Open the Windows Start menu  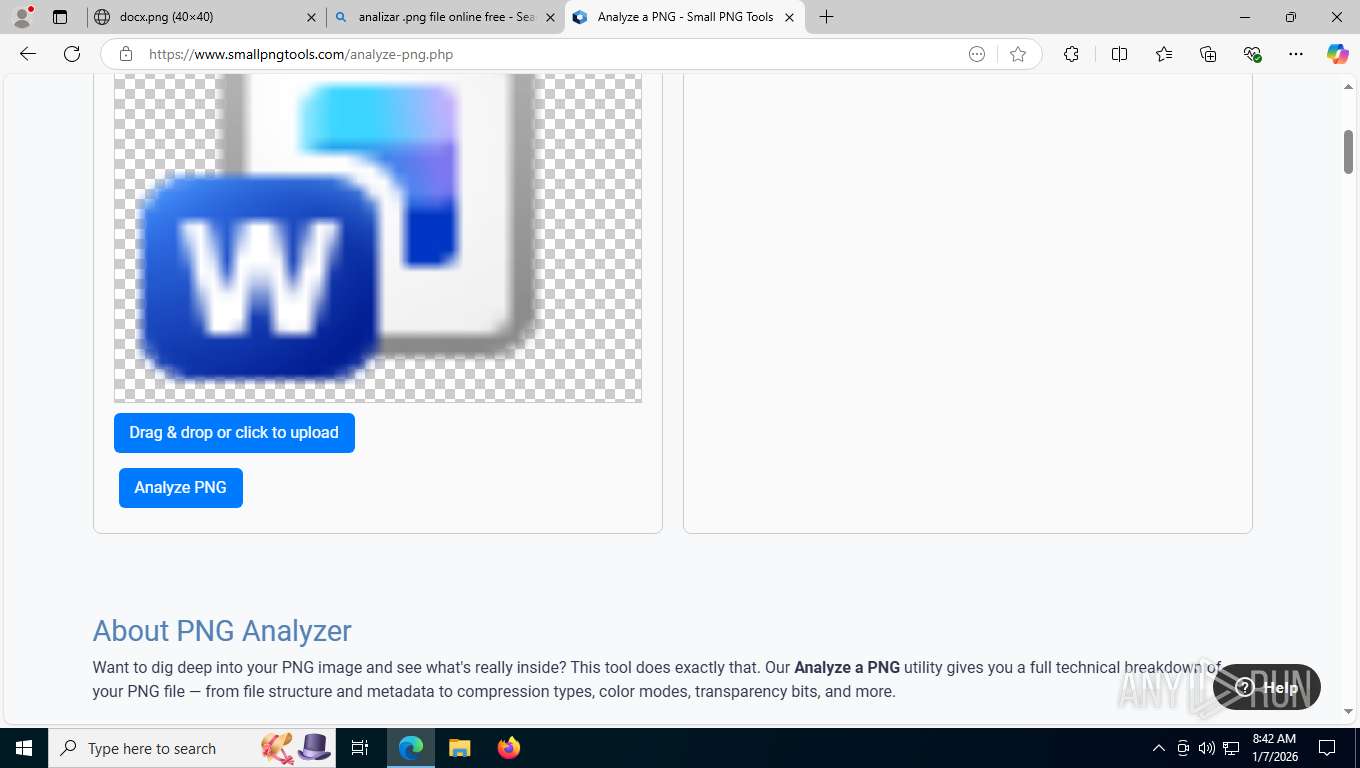tap(24, 748)
